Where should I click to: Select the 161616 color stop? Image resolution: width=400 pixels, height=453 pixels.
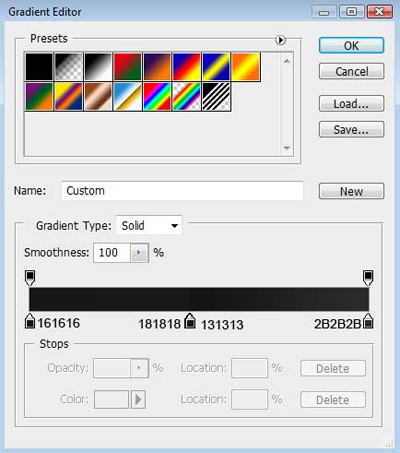tap(30, 321)
